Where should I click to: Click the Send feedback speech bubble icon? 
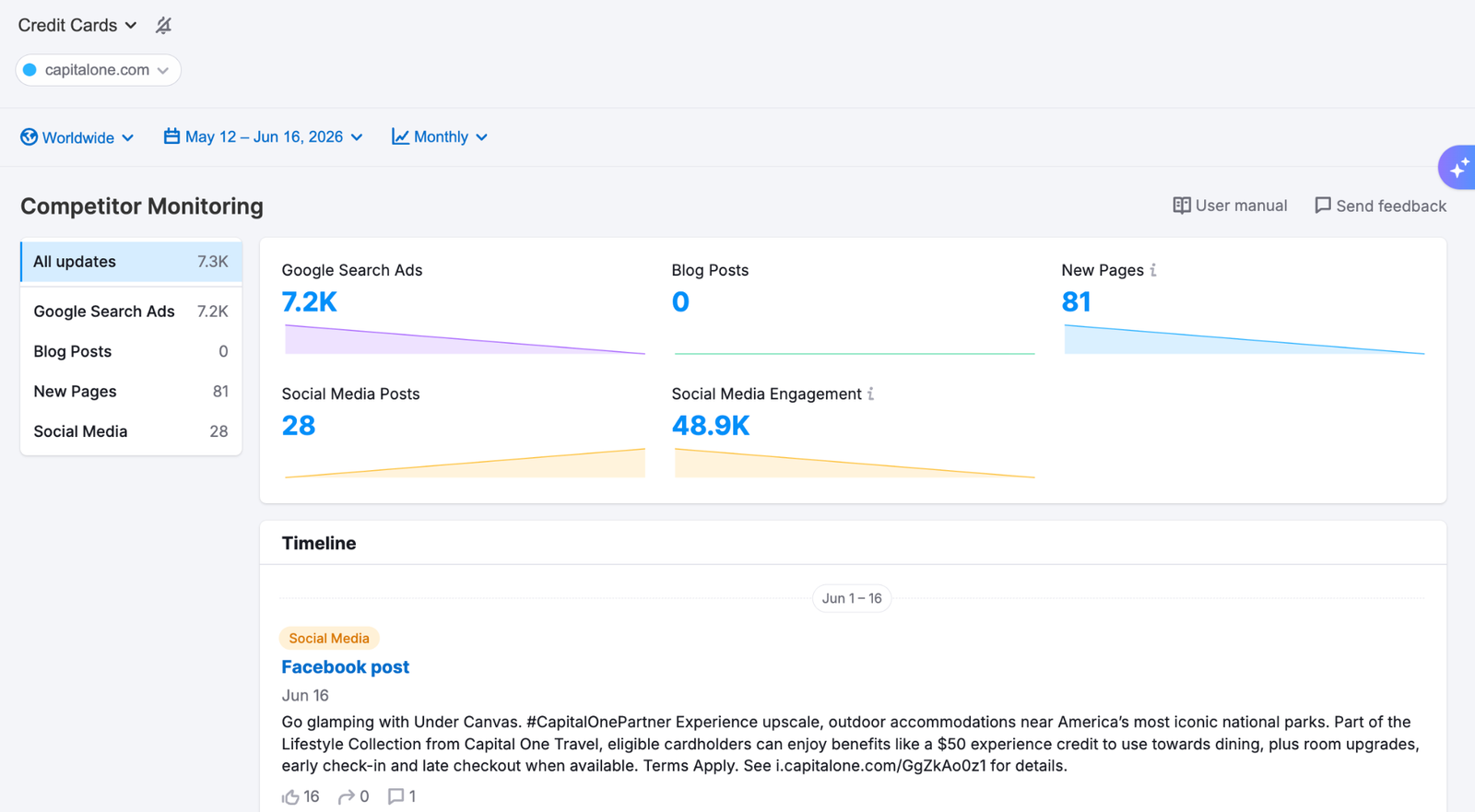point(1323,206)
